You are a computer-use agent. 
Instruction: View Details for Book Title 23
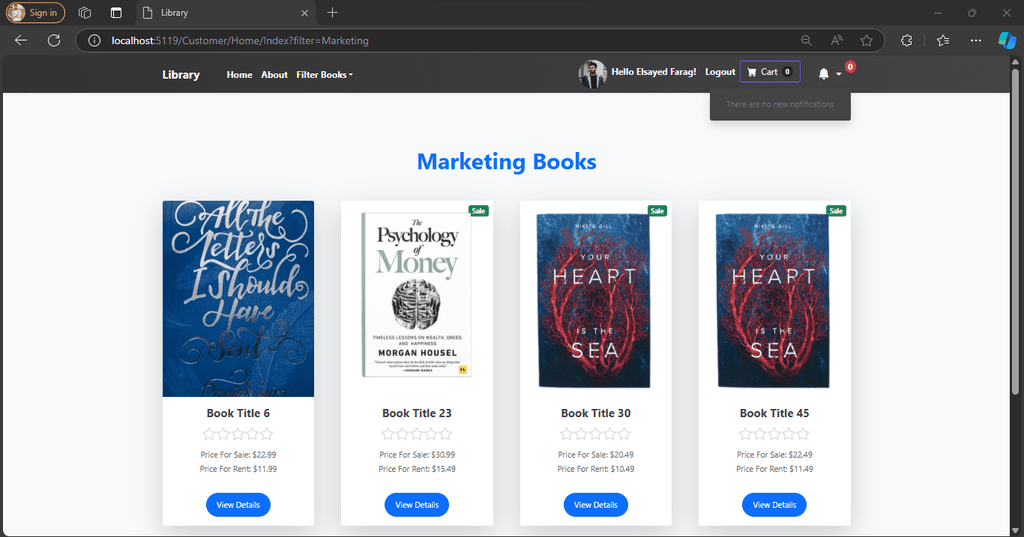(x=417, y=505)
